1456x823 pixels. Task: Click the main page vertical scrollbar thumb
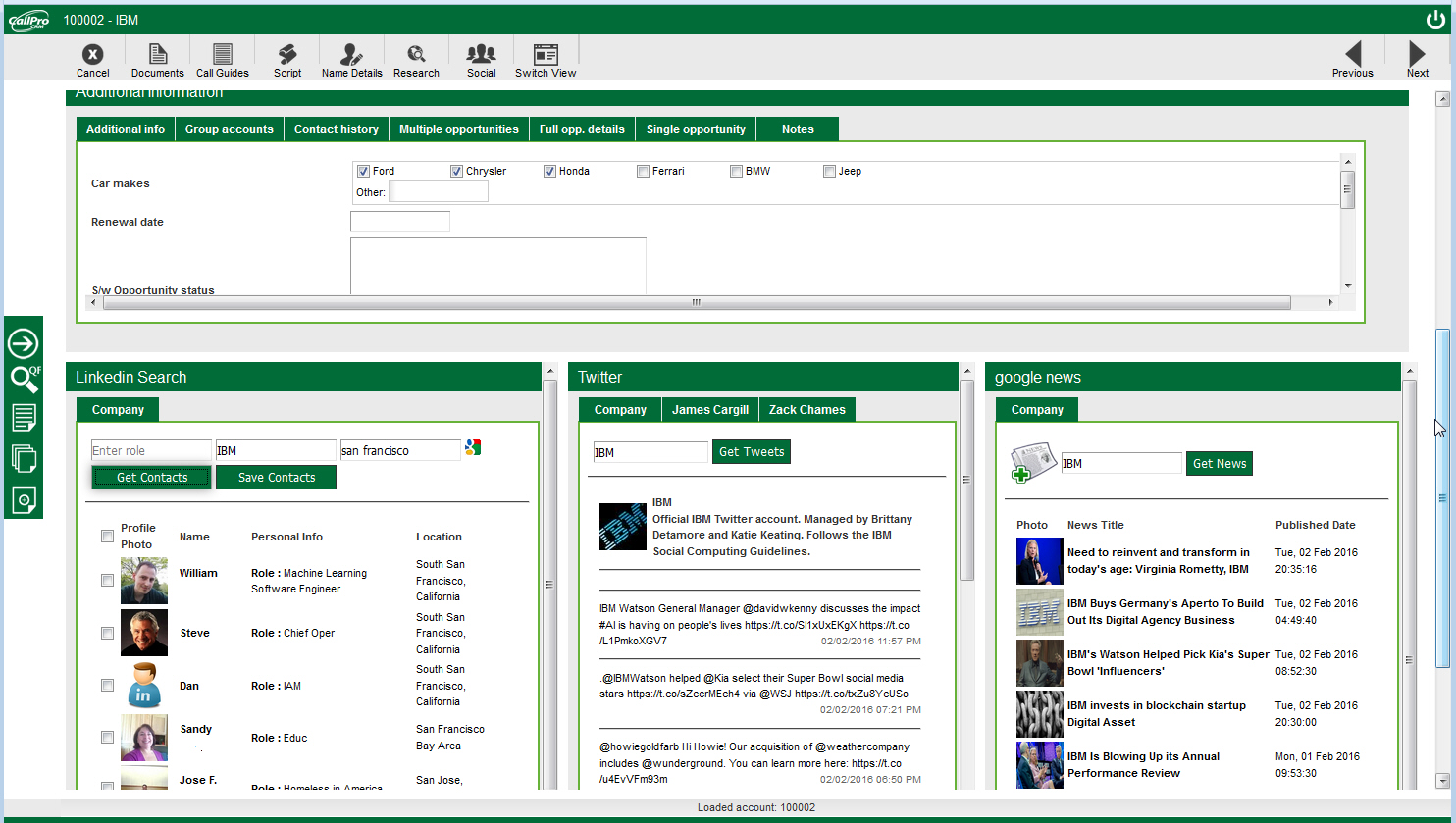[1442, 498]
